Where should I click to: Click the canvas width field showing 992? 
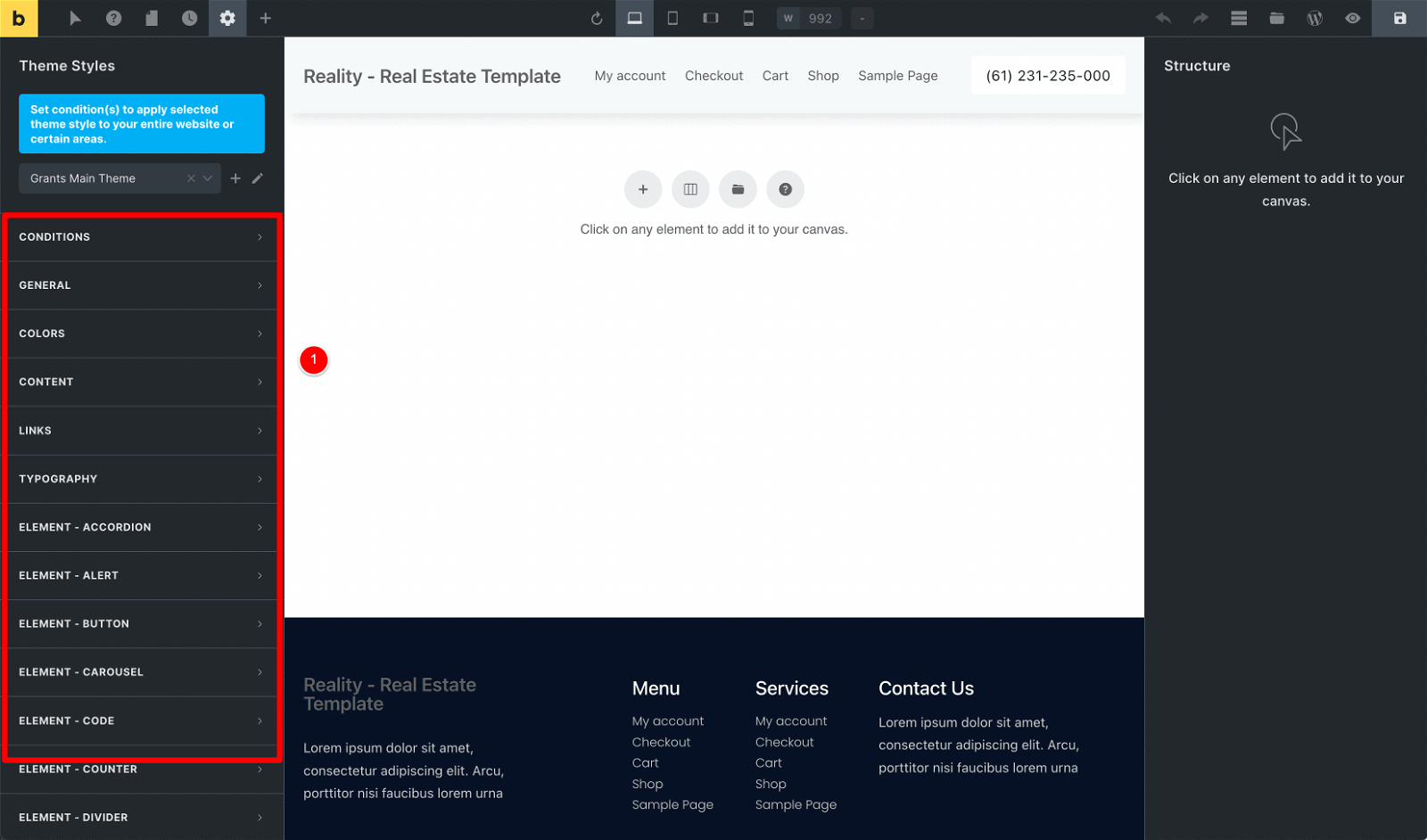[x=809, y=18]
